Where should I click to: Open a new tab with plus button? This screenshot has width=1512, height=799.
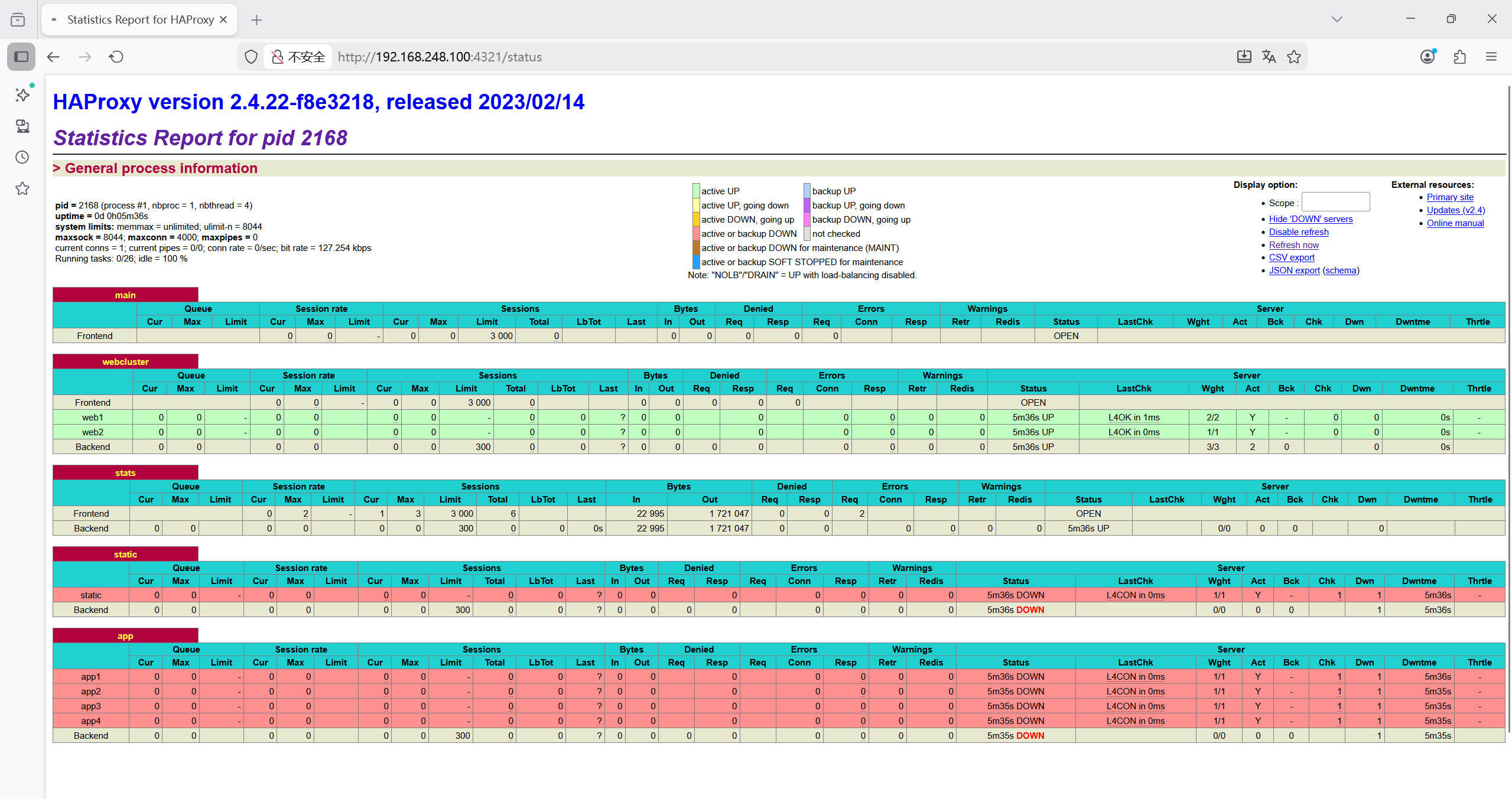(x=256, y=20)
